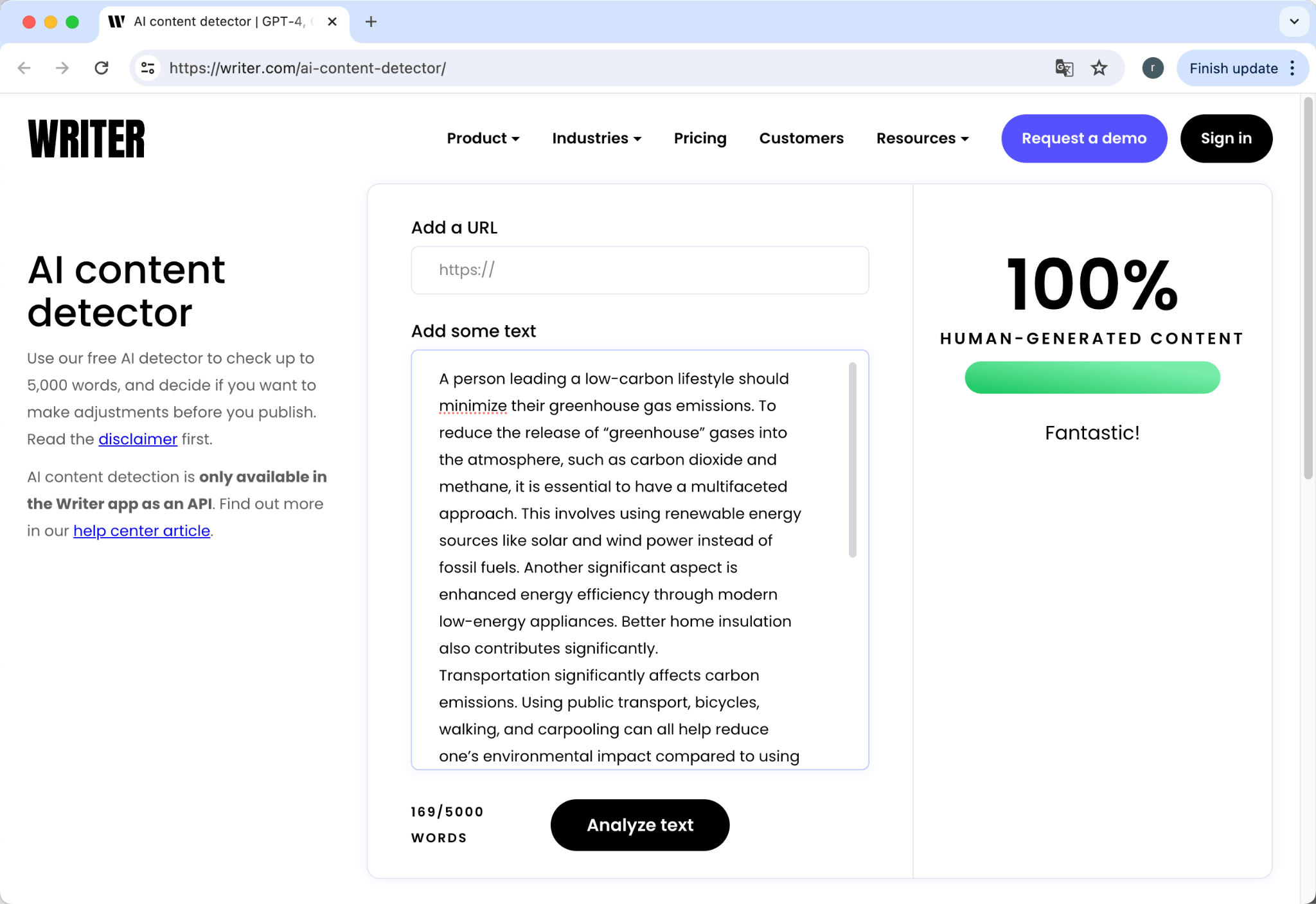The height and width of the screenshot is (904, 1316).
Task: Click the text area scrollbar
Action: click(853, 459)
